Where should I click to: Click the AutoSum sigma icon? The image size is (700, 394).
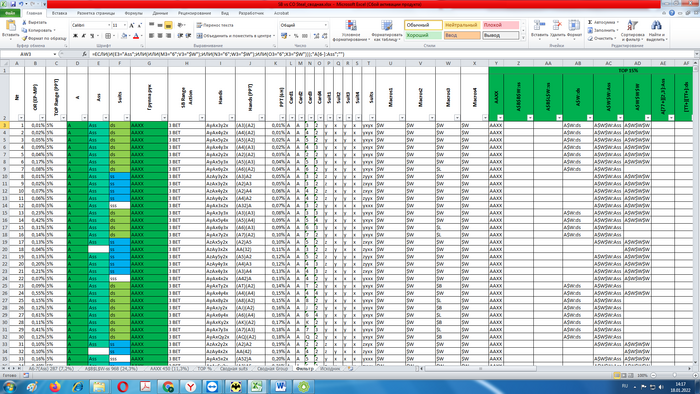590,22
